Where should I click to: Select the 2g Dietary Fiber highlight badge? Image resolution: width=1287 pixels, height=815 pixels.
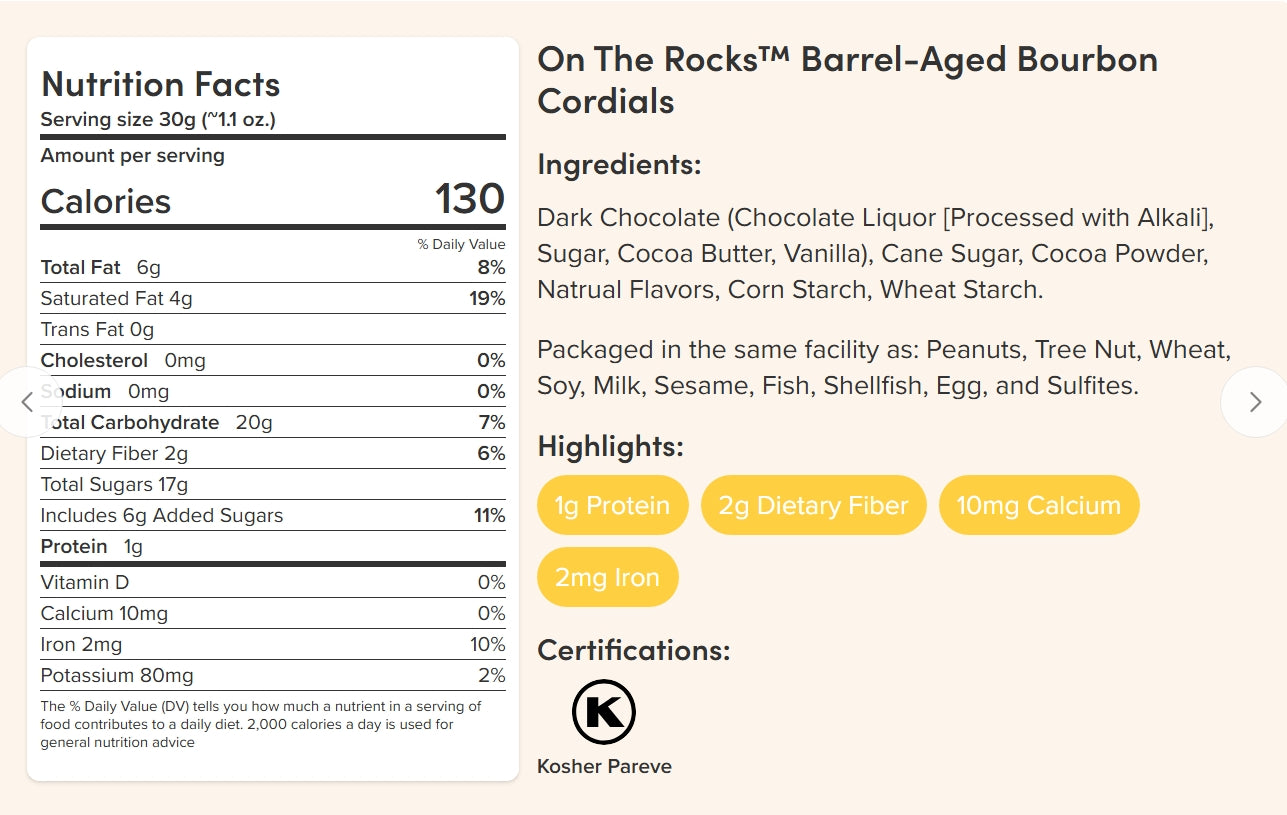(813, 505)
